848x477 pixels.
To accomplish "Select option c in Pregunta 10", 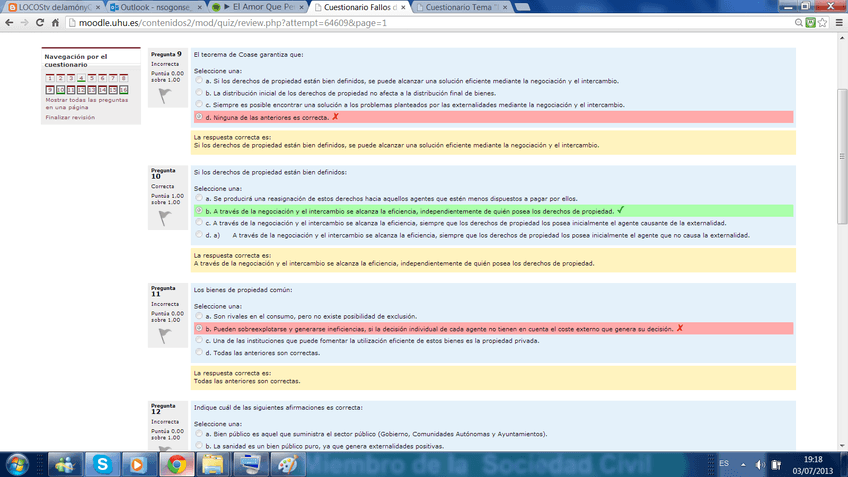I will coord(198,223).
